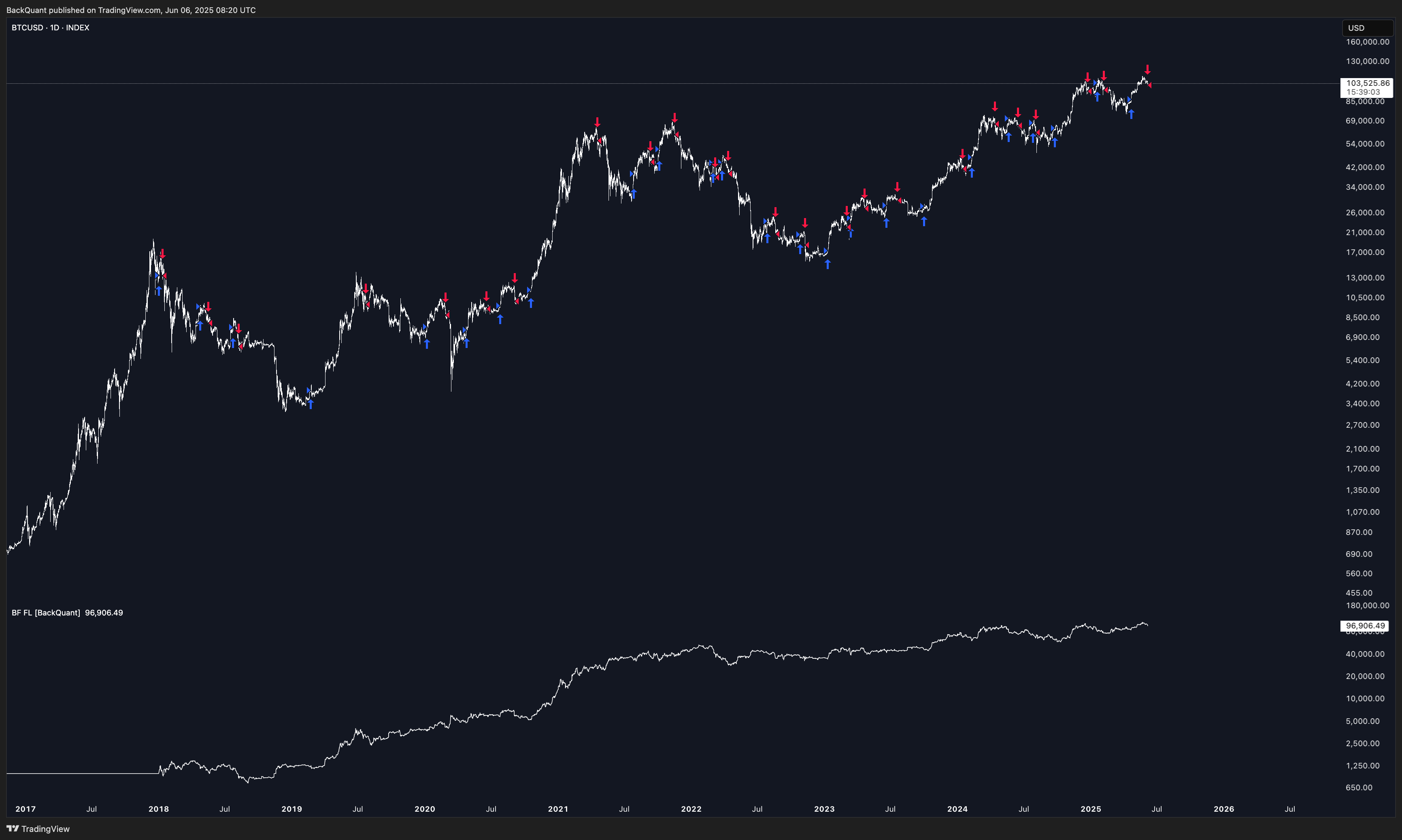
Task: Click the 160,000.00 price axis label
Action: [x=1368, y=42]
